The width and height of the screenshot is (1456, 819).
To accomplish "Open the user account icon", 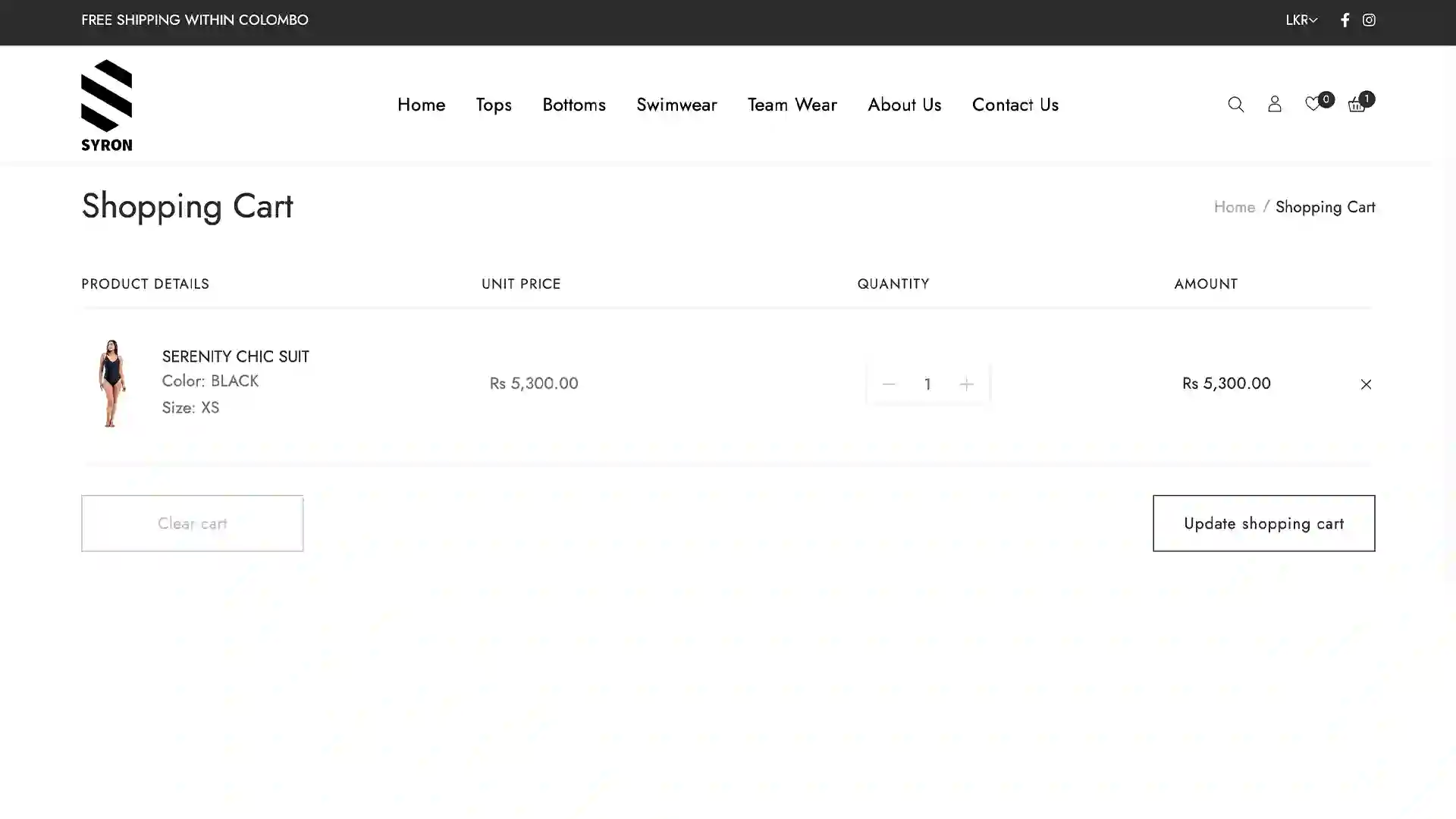I will click(1275, 104).
